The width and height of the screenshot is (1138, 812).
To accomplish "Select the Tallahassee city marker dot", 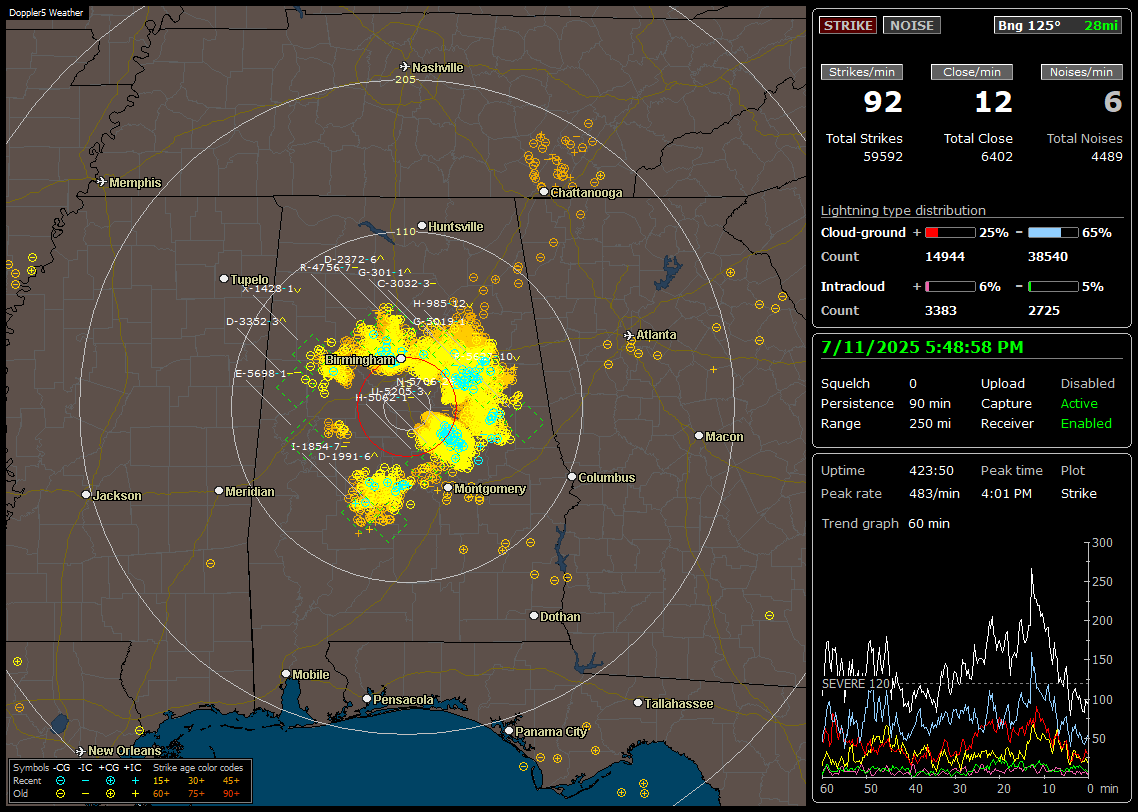I will coord(638,702).
